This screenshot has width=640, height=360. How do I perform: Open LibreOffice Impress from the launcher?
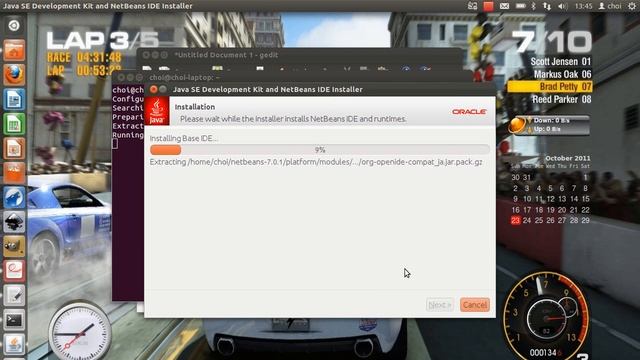point(14,148)
